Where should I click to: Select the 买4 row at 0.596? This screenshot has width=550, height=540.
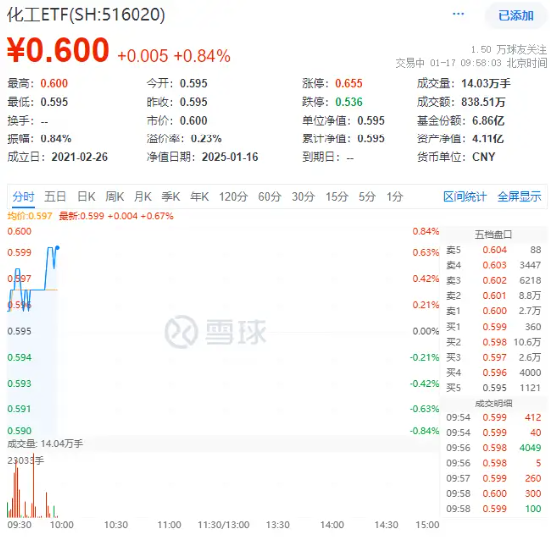[494, 372]
